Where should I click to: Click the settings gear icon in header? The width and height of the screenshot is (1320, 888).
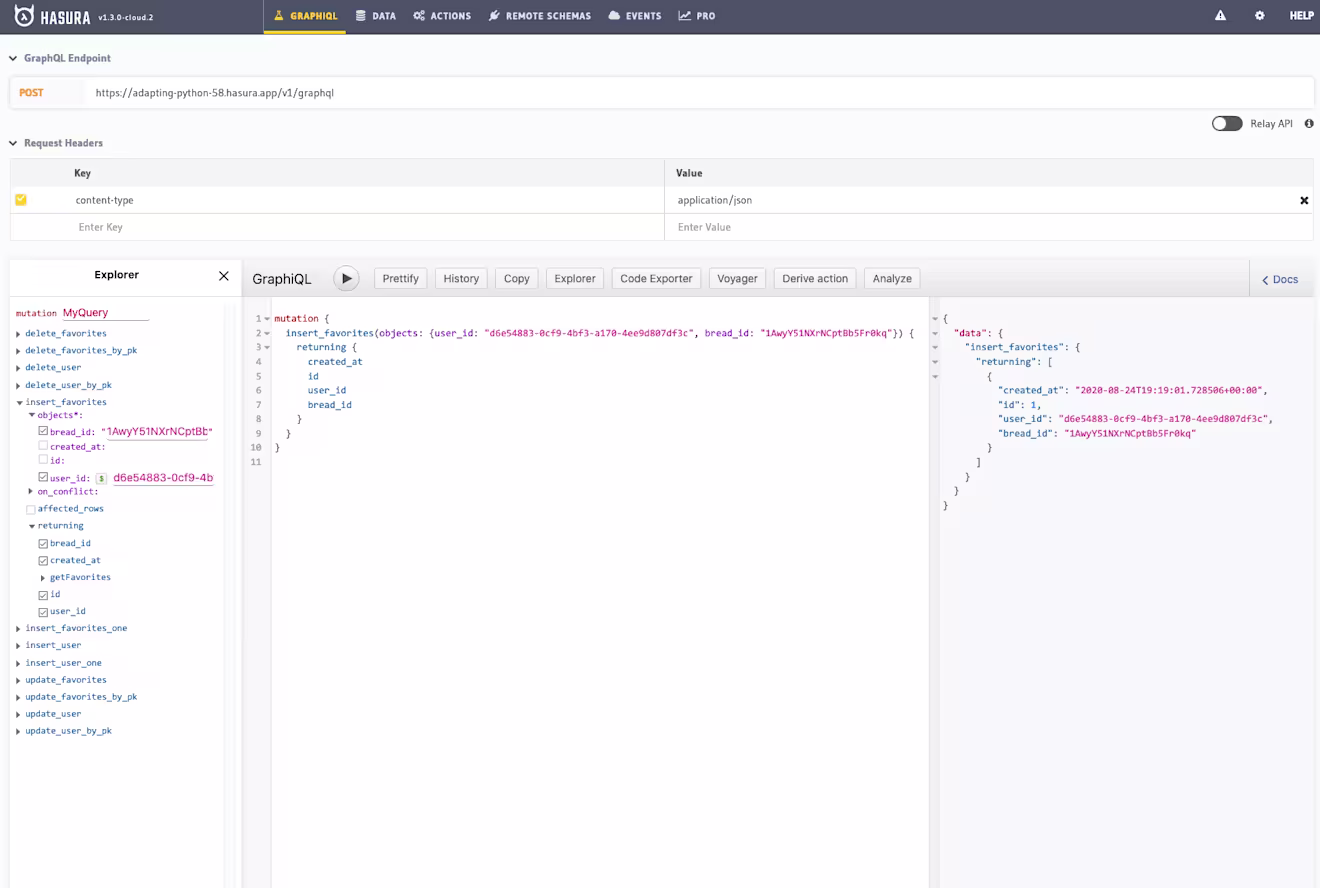pos(1259,16)
